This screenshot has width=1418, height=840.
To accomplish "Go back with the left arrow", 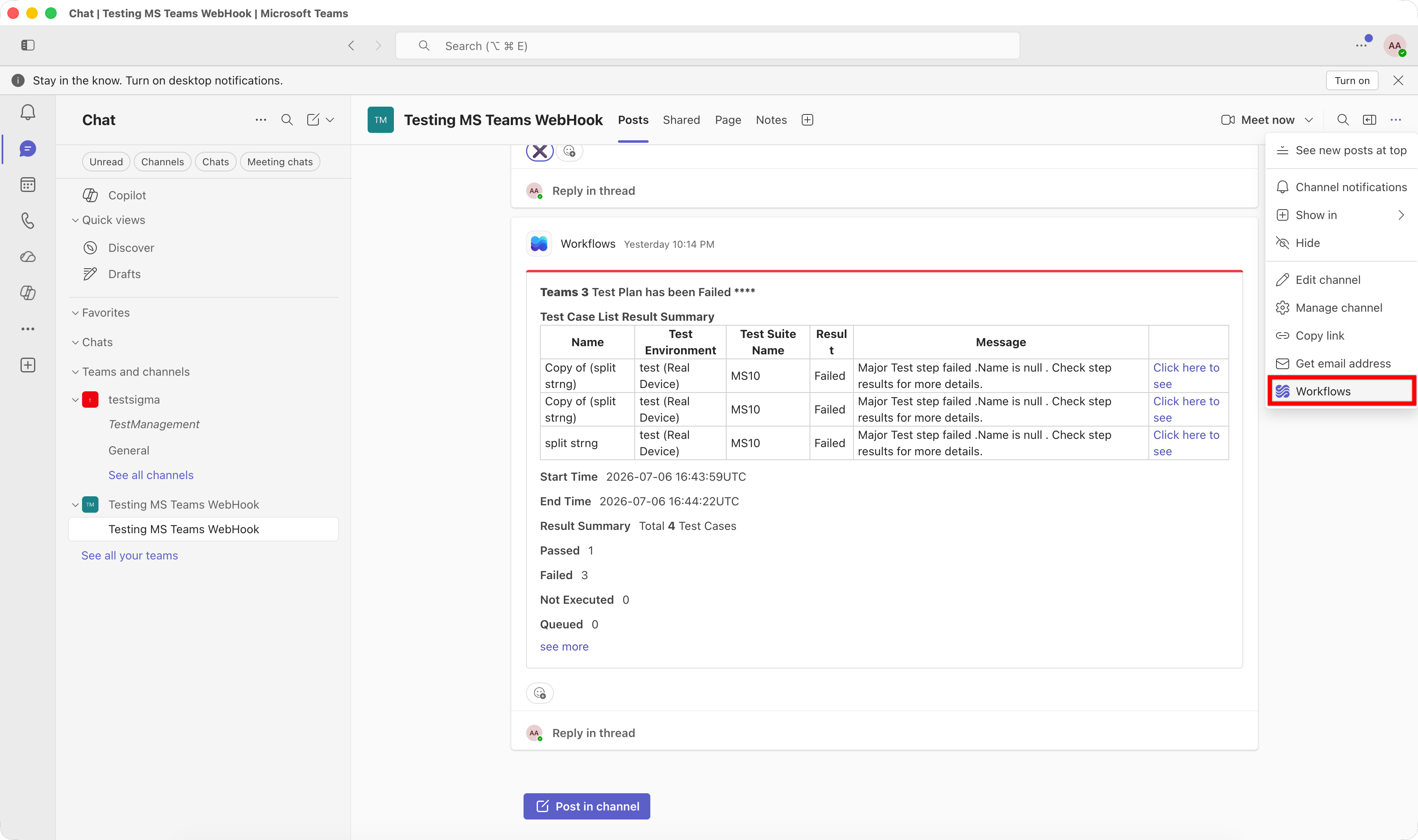I will point(352,45).
